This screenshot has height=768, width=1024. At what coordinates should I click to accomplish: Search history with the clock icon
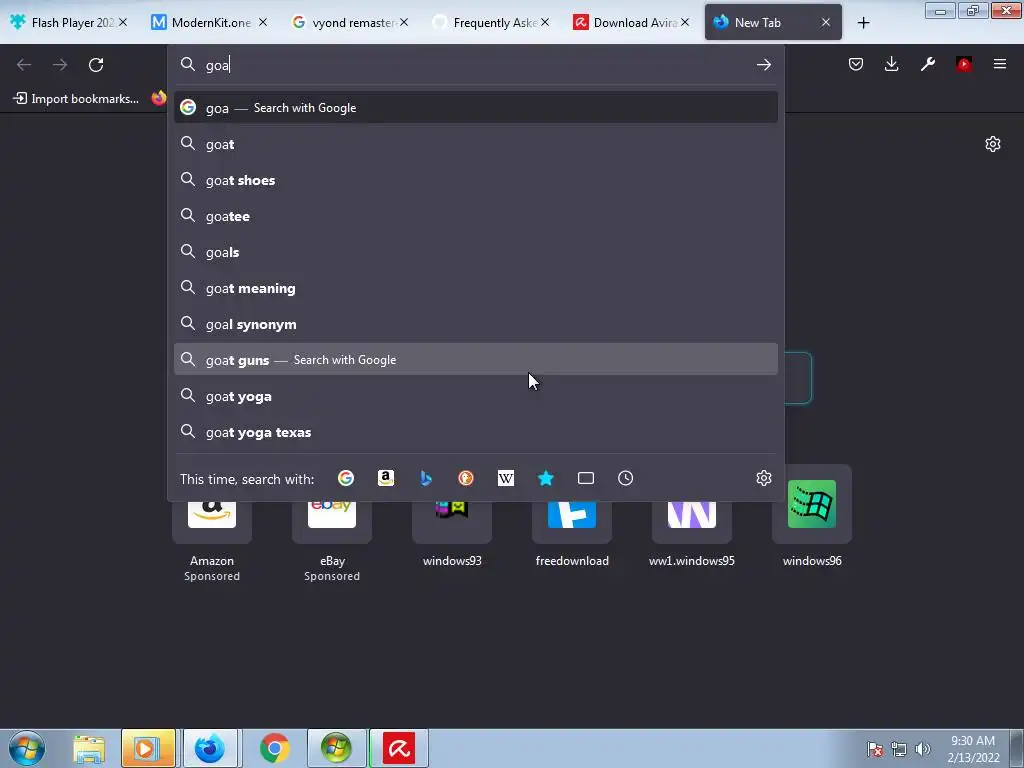click(x=626, y=478)
